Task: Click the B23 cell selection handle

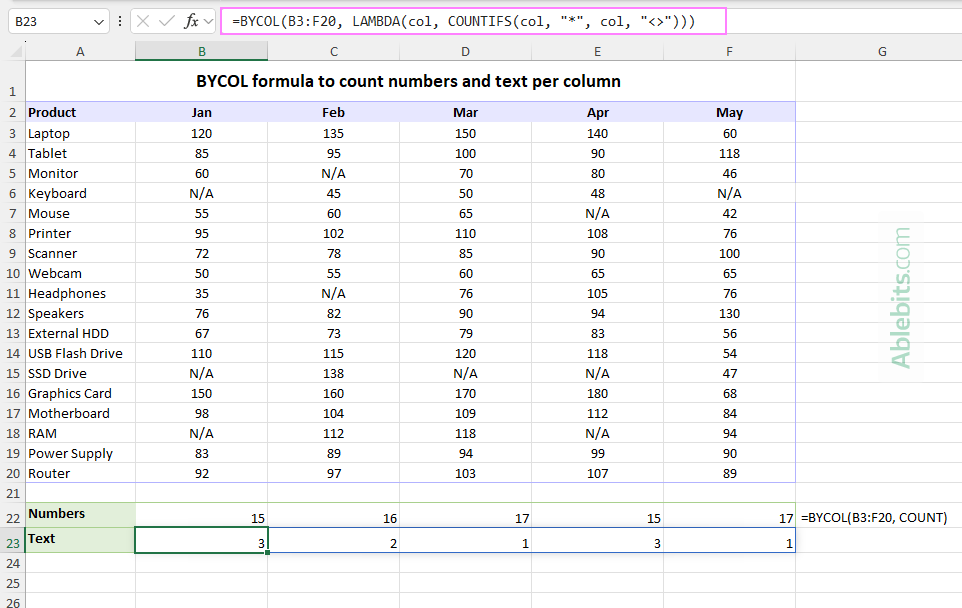Action: click(268, 553)
